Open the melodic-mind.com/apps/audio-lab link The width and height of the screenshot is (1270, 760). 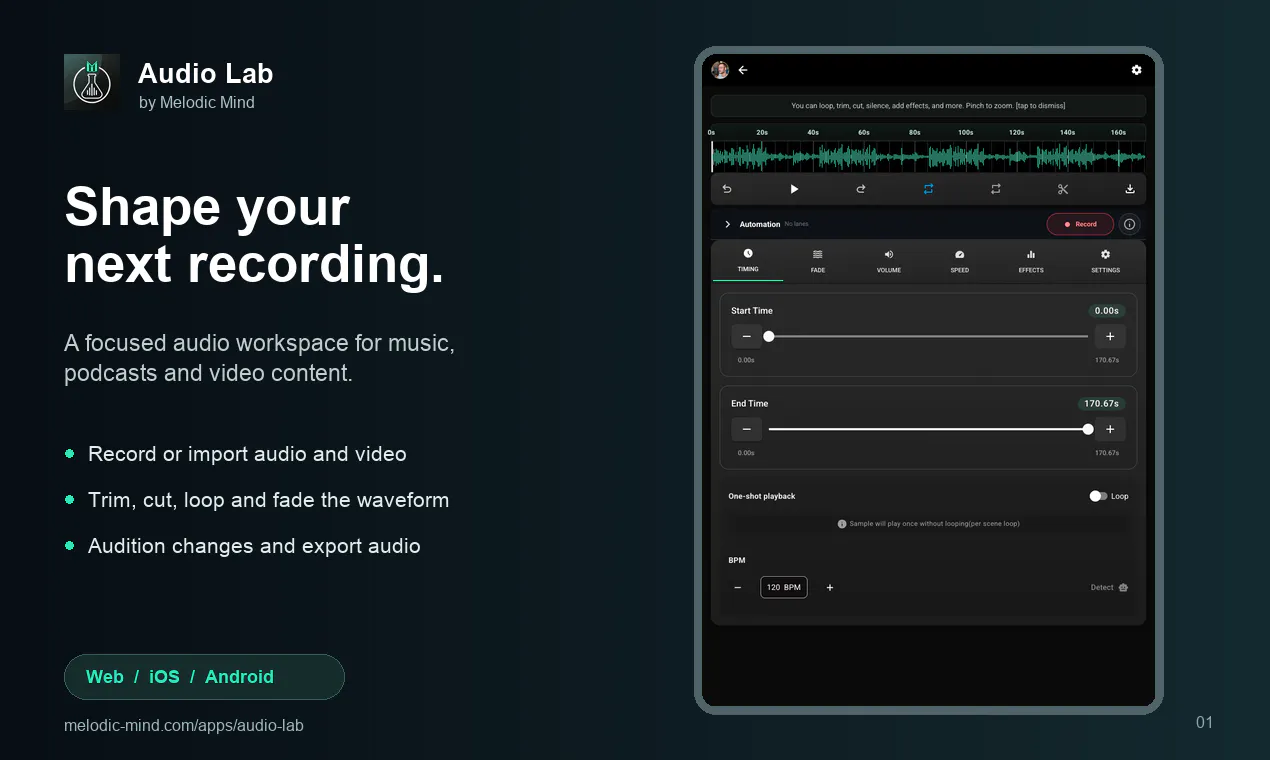[x=184, y=725]
